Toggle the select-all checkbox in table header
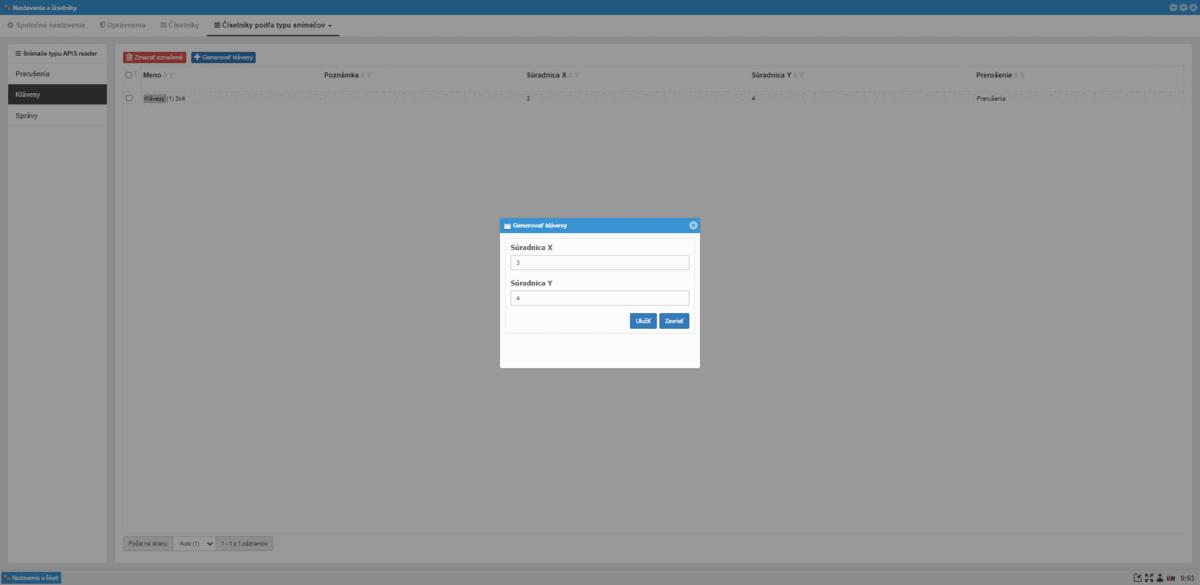1200x585 pixels. [129, 75]
